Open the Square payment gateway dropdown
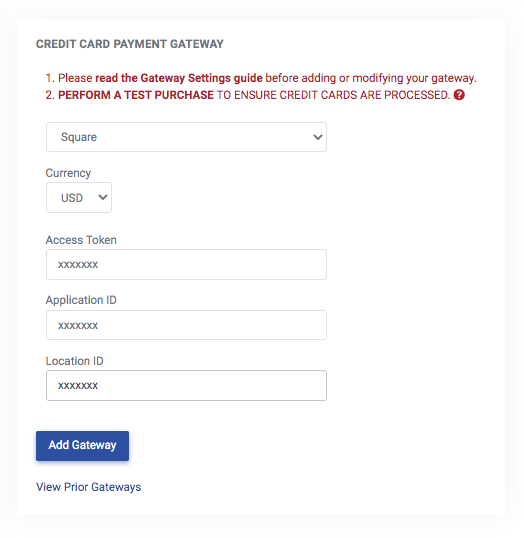 pyautogui.click(x=186, y=137)
